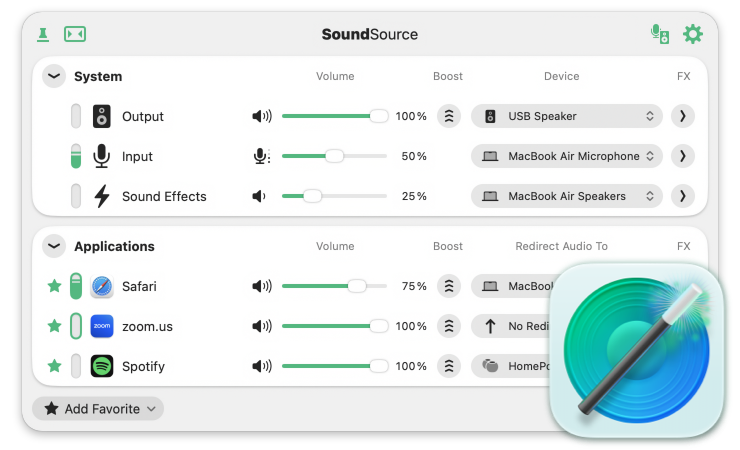Screen dimensions: 740x450
Task: Collapse the System section
Action: pos(54,76)
